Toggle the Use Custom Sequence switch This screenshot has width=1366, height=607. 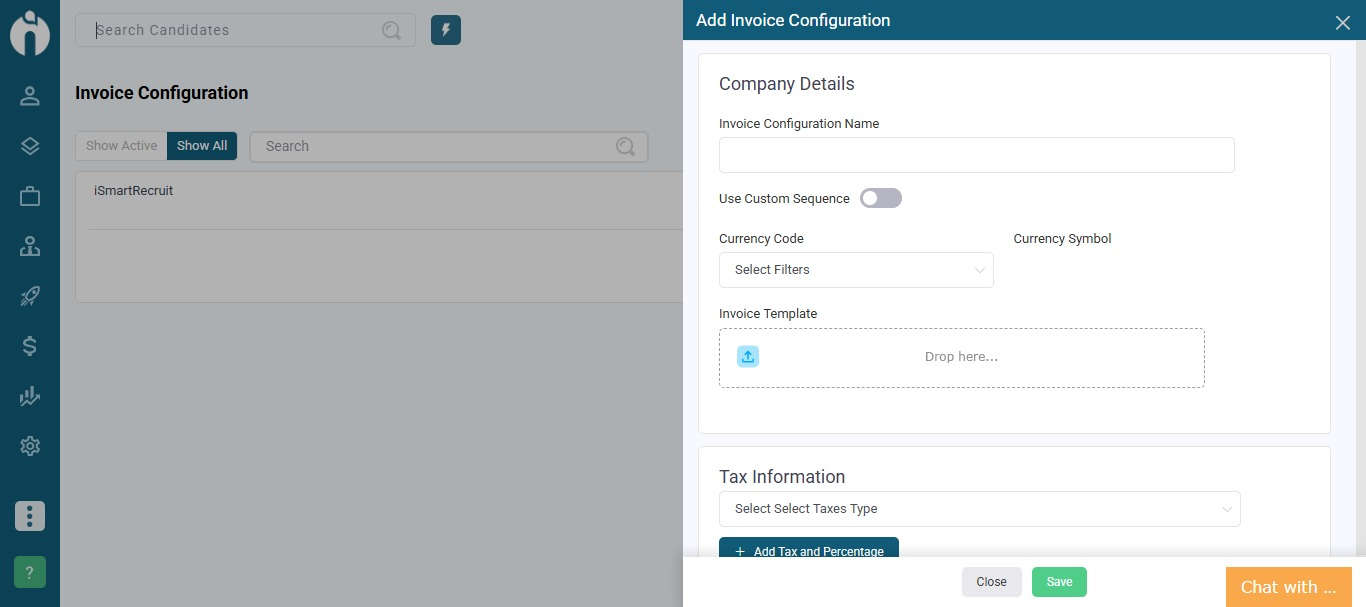(881, 198)
